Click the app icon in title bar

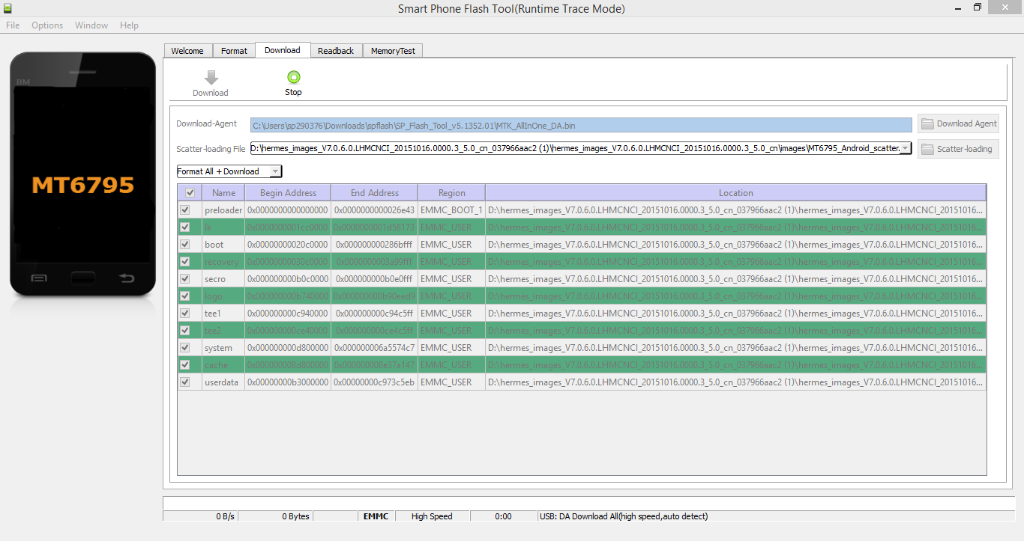coord(9,8)
